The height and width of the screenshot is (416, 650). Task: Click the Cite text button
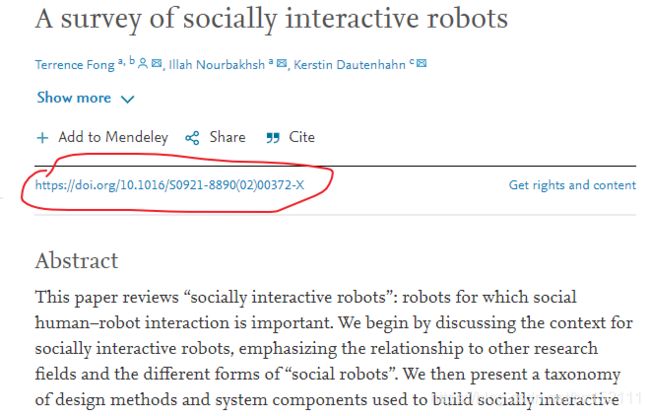tap(302, 137)
